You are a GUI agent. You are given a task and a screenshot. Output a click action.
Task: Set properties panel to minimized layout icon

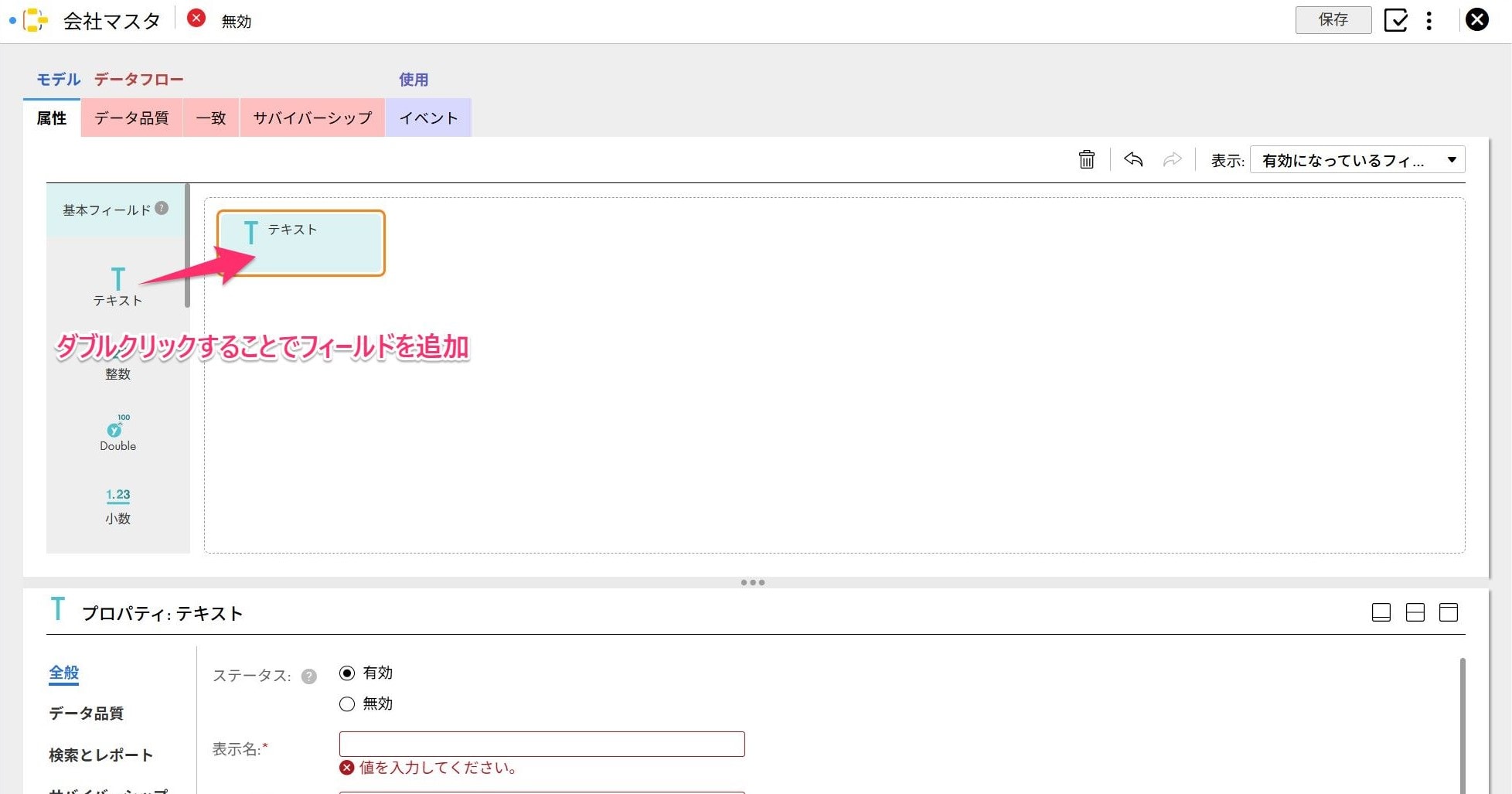(x=1381, y=612)
